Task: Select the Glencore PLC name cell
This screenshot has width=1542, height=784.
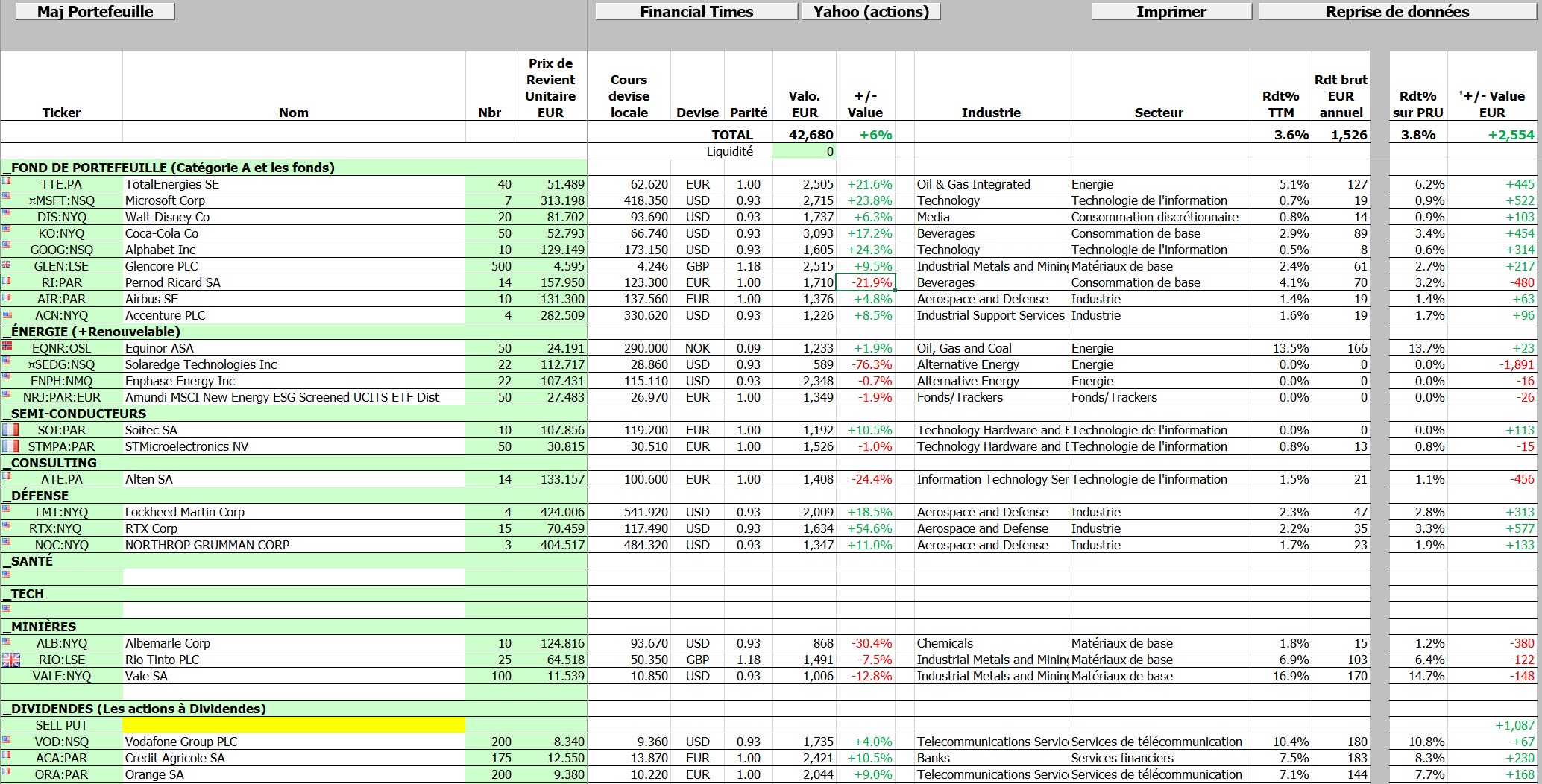Action: click(294, 266)
